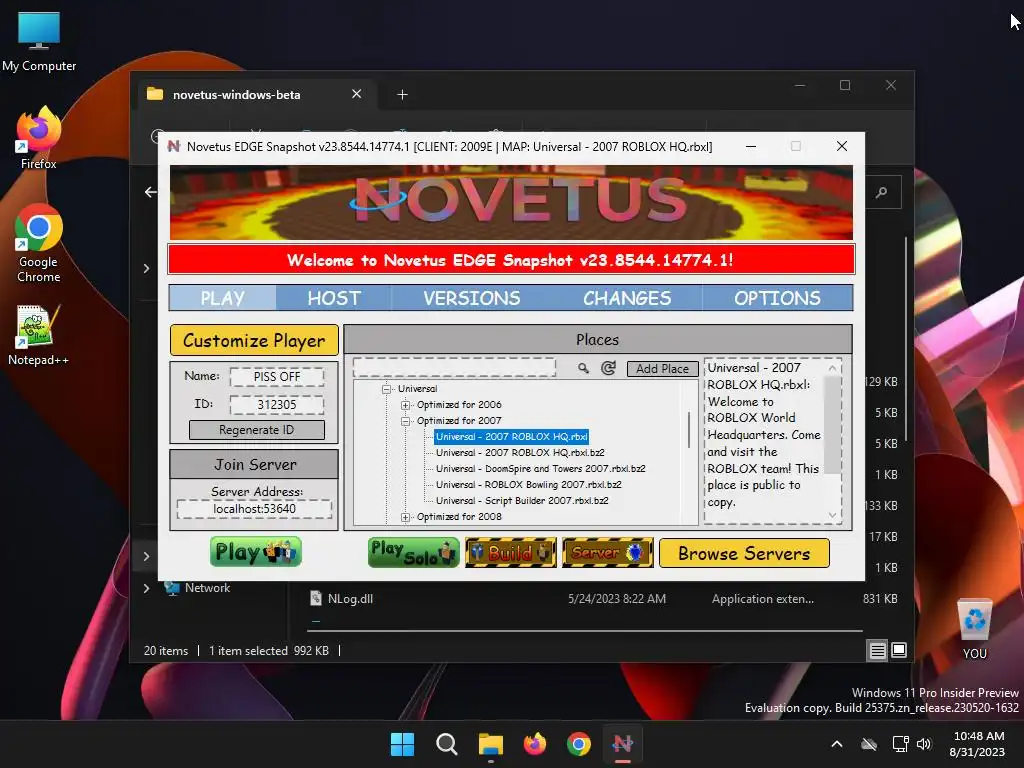The height and width of the screenshot is (768, 1024).
Task: Open the OPTIONS tab
Action: coord(777,298)
